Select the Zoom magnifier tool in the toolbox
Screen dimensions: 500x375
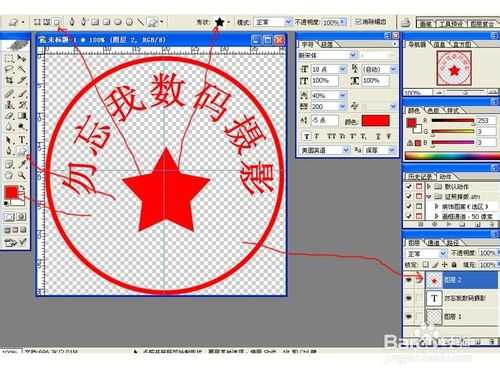[x=22, y=174]
